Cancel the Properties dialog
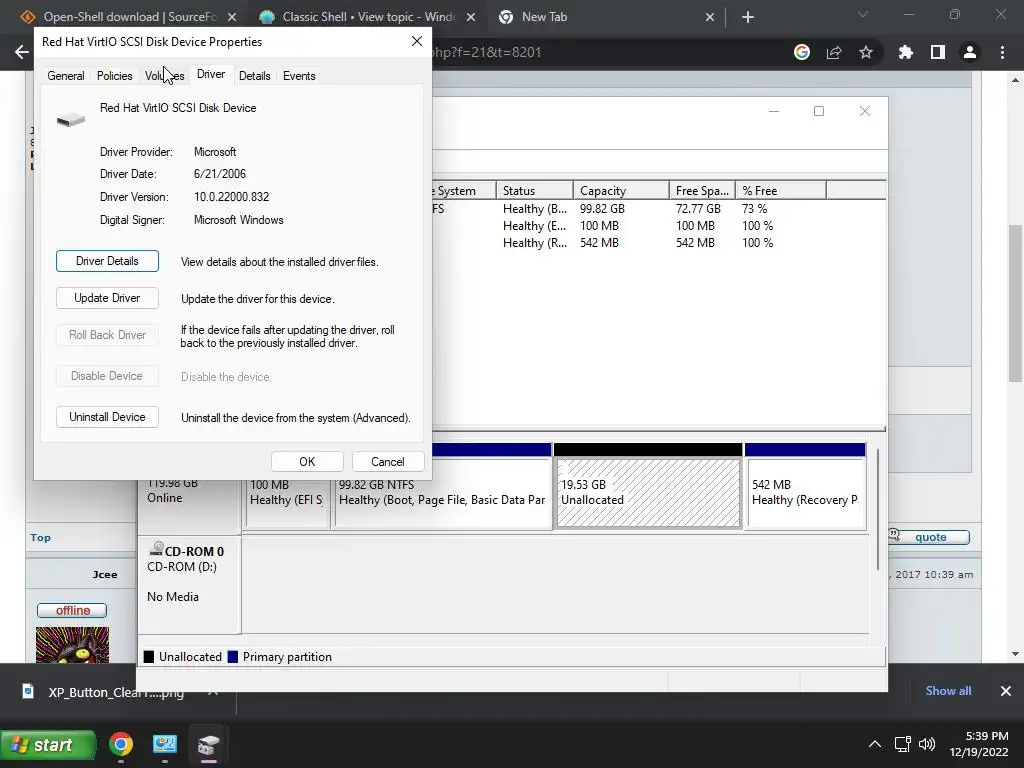 pos(388,462)
